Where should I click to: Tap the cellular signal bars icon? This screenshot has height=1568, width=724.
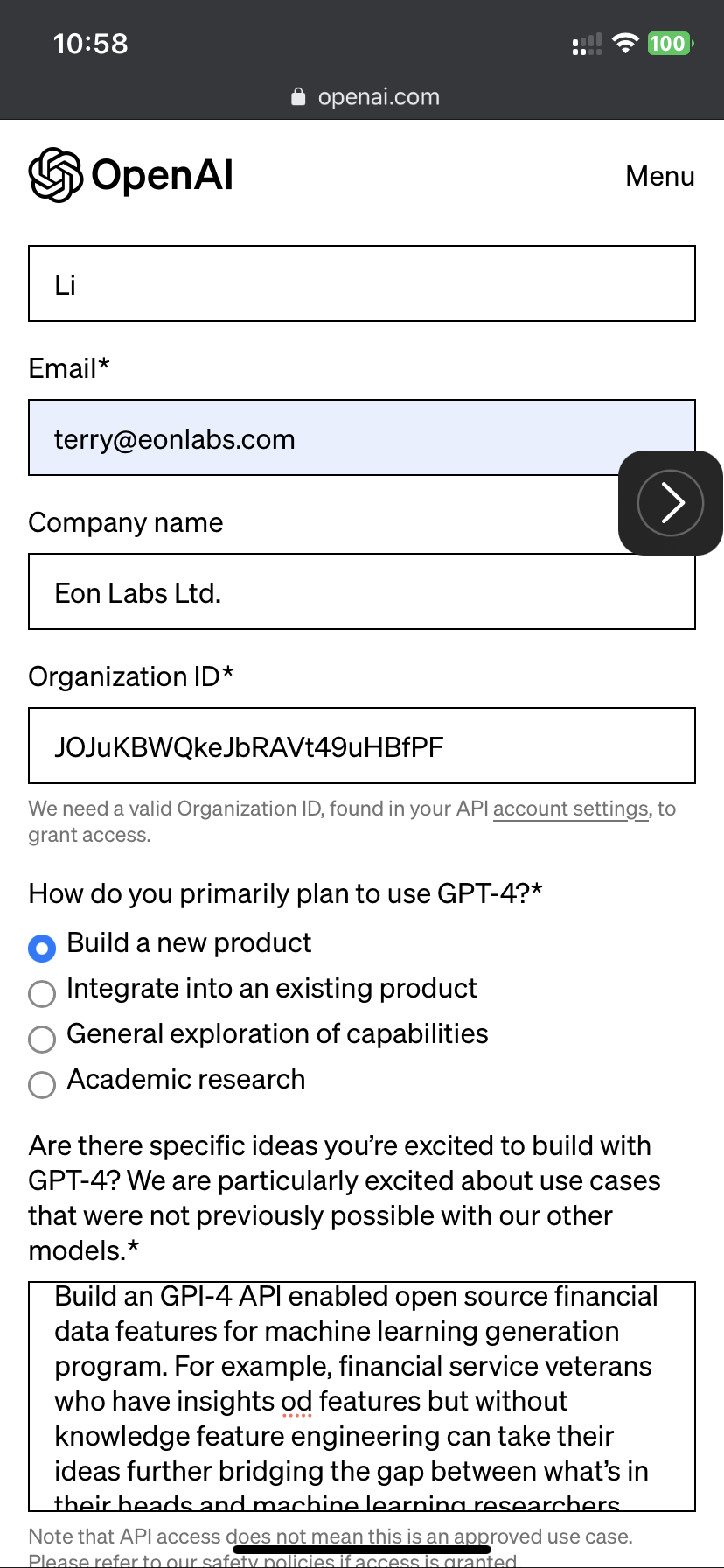(x=587, y=44)
